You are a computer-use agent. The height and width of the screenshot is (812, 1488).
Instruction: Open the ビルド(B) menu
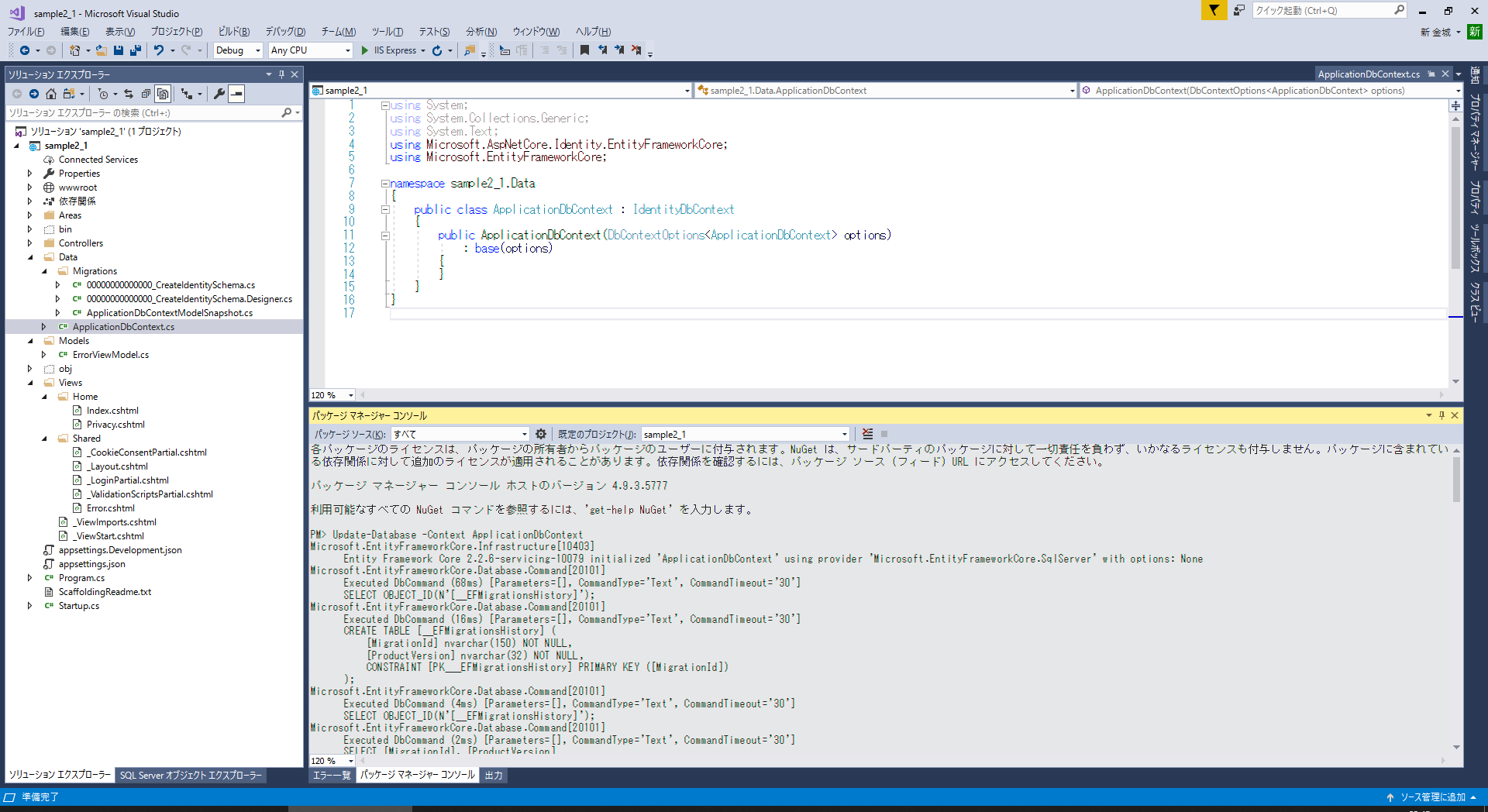(234, 32)
